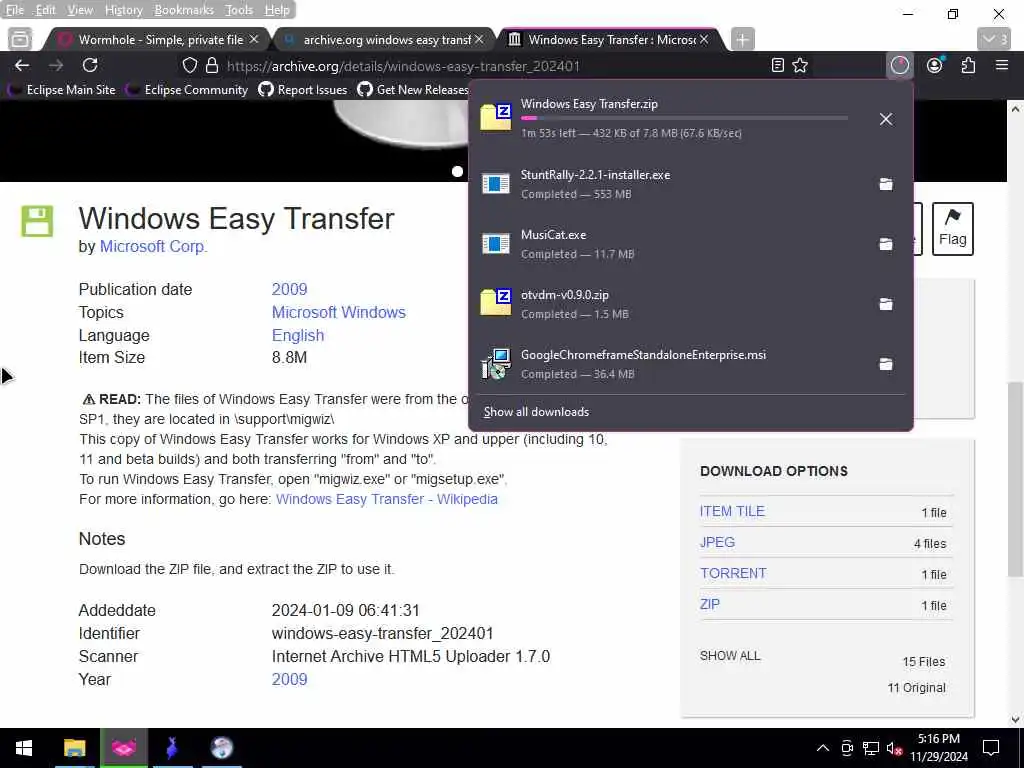
Task: Select the white carousel dot indicator
Action: pos(457,171)
